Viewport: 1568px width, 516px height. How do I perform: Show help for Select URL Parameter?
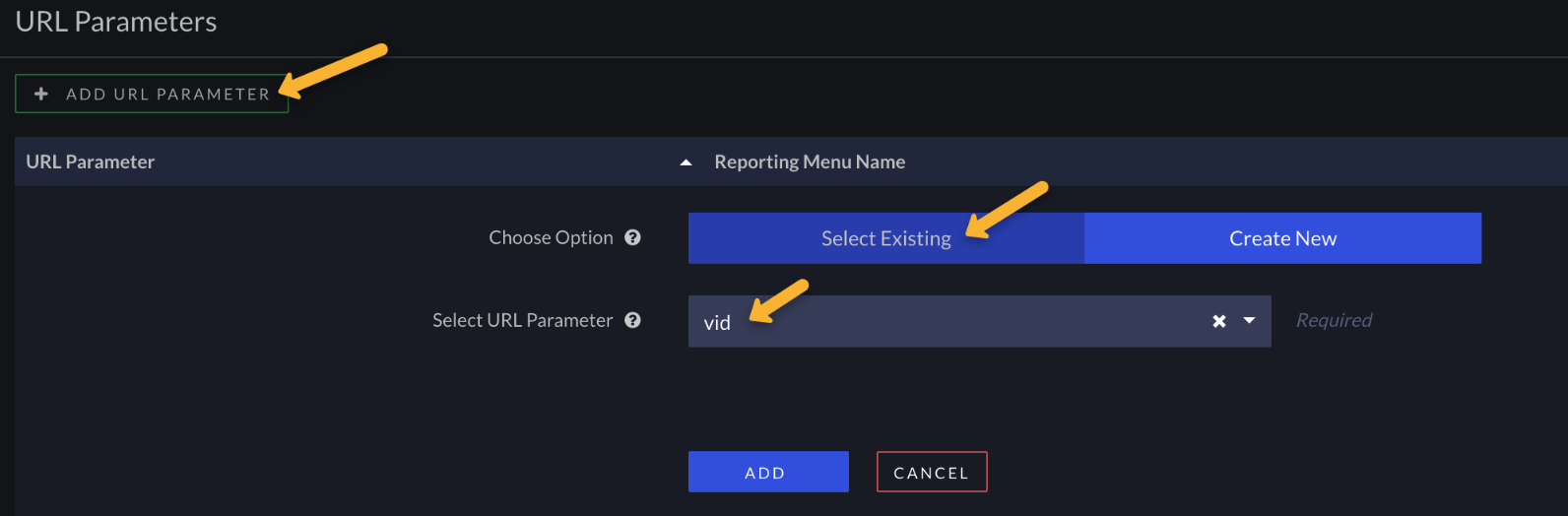[x=633, y=320]
